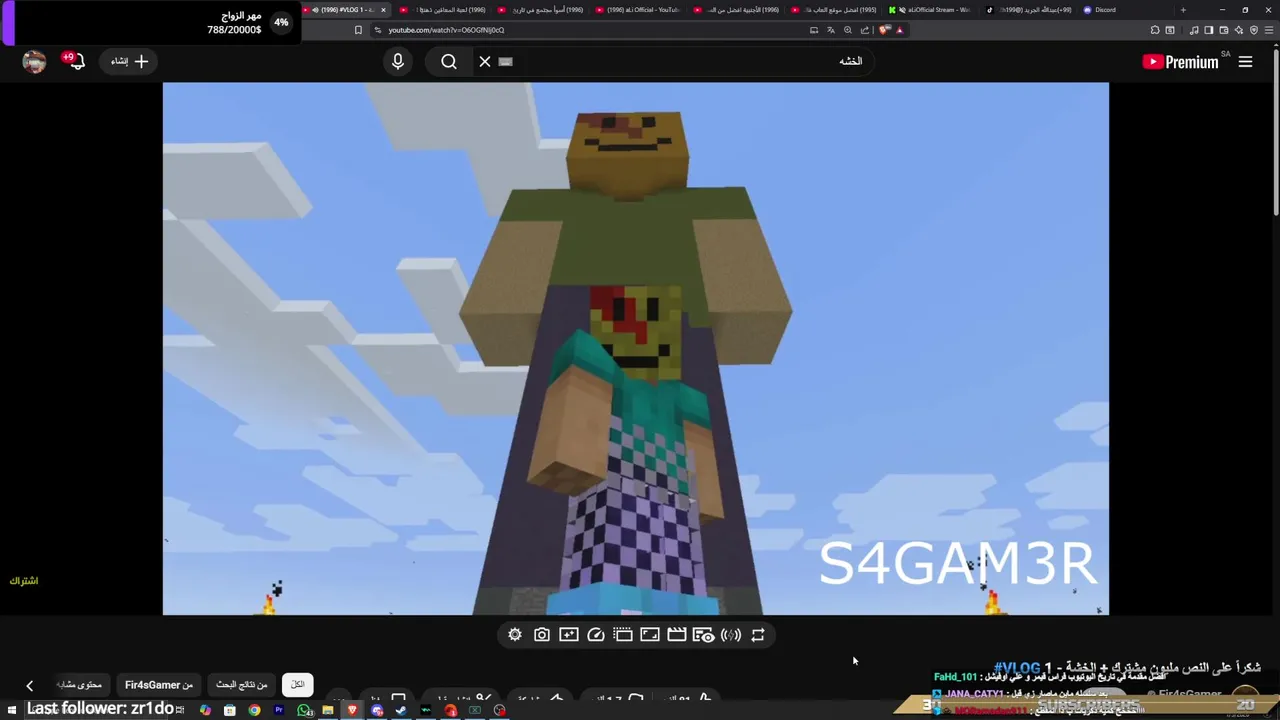Open Steam from taskbar

(401, 710)
